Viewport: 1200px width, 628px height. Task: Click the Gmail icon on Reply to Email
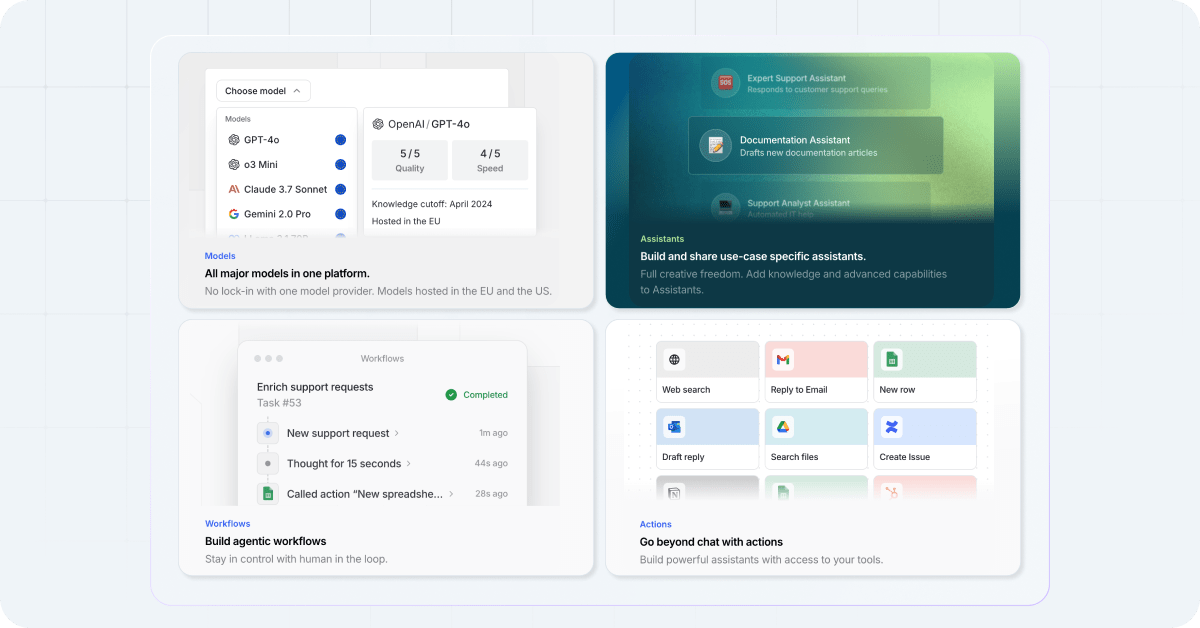click(785, 359)
